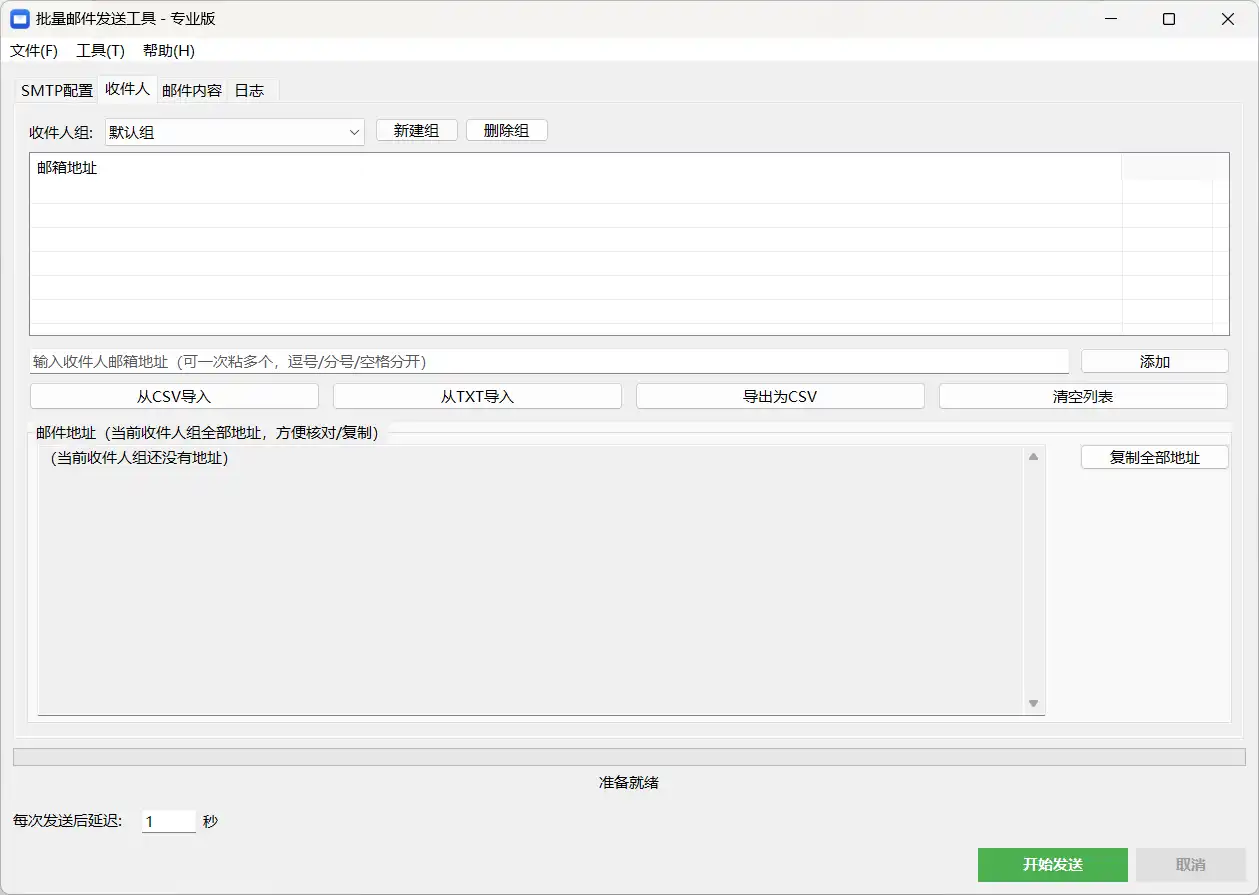Viewport: 1259px width, 895px height.
Task: Expand the 收件人组 dropdown showing 默认组
Action: pos(234,132)
